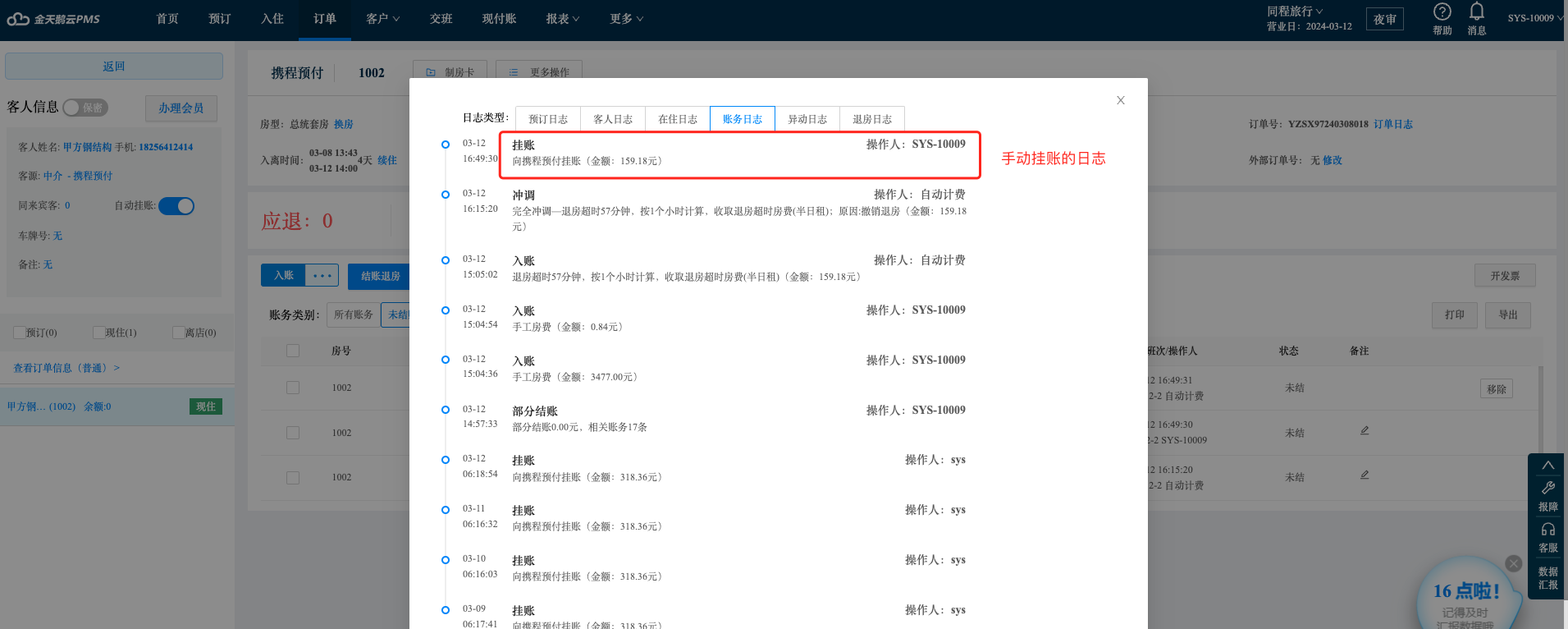Click the 开发票 button
Viewport: 1568px width, 629px height.
click(x=1505, y=276)
